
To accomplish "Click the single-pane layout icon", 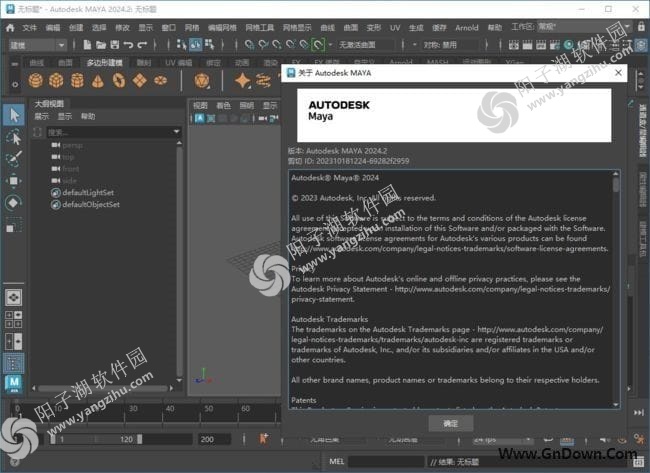I will point(14,297).
